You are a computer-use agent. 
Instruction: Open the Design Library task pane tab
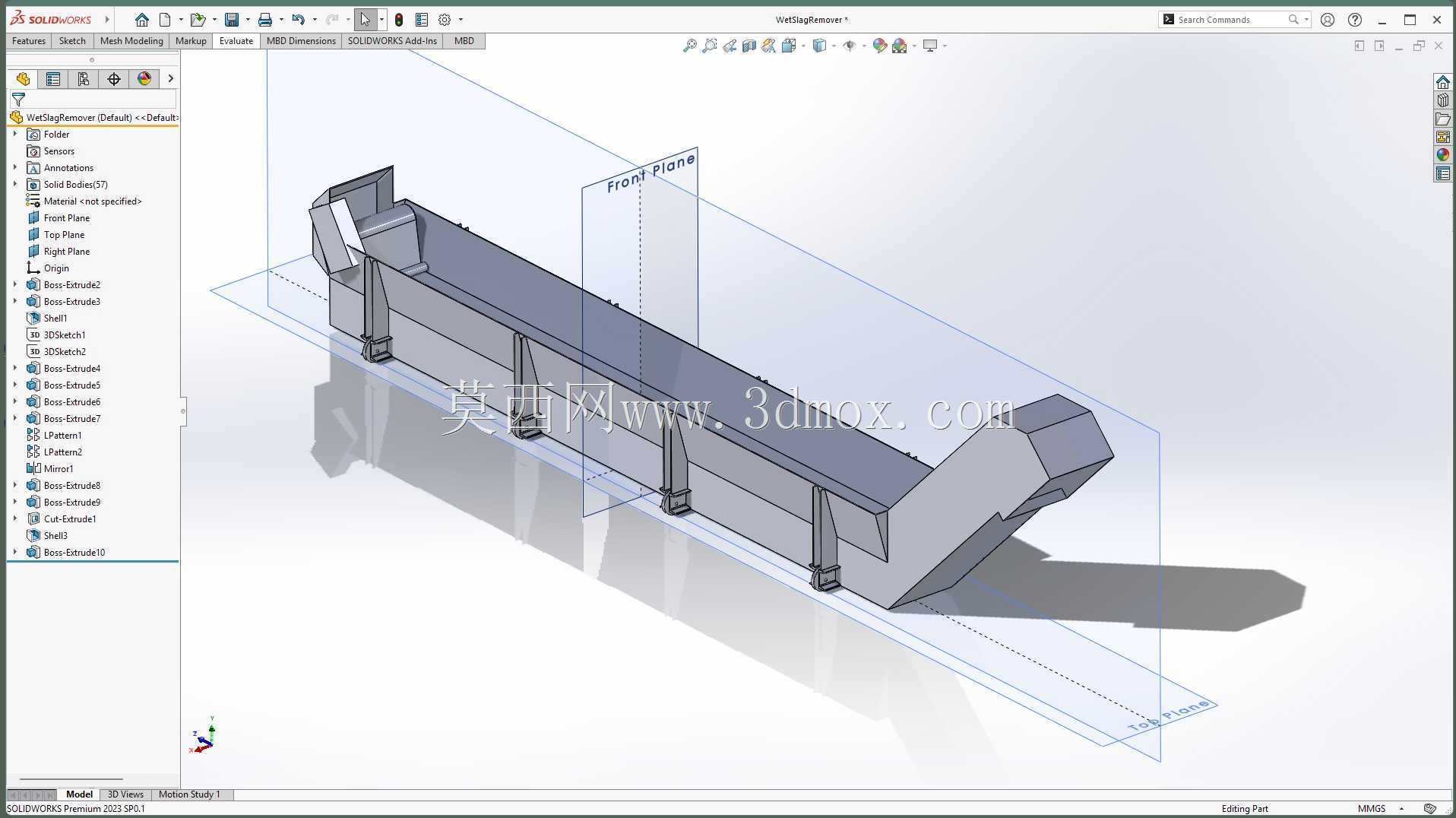coord(1442,100)
